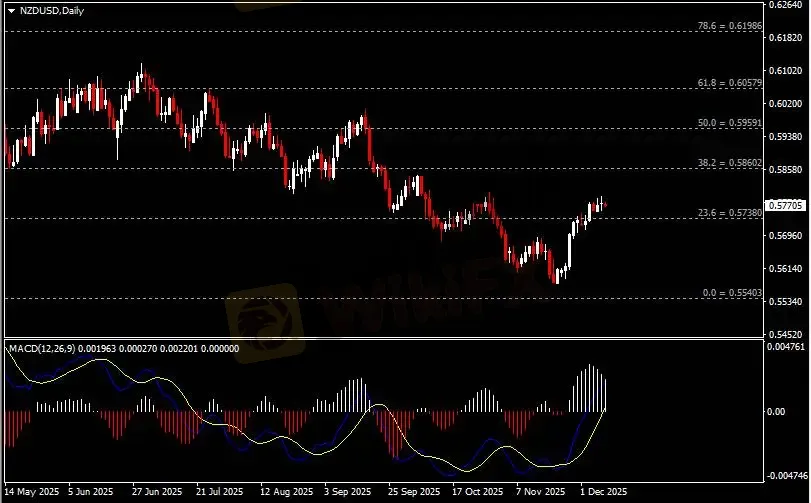This screenshot has height=503, width=811.
Task: Click the 17 Oct 2025 date label
Action: point(477,491)
